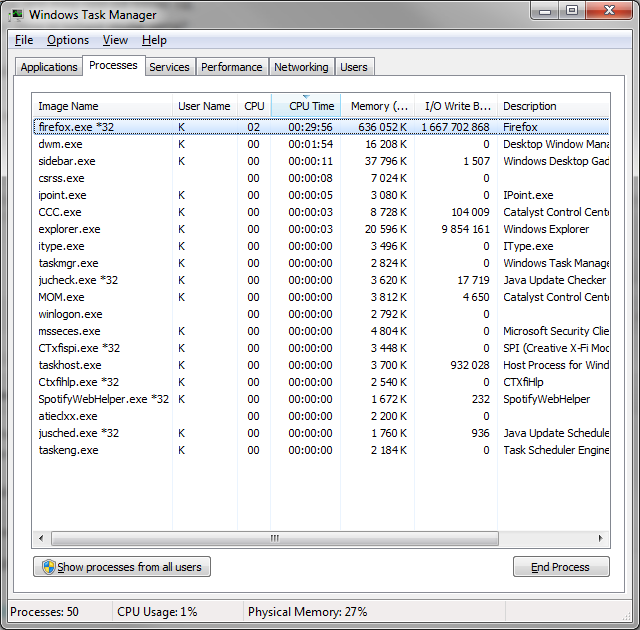The image size is (640, 630).
Task: Sort by User Name column header
Action: pos(204,106)
